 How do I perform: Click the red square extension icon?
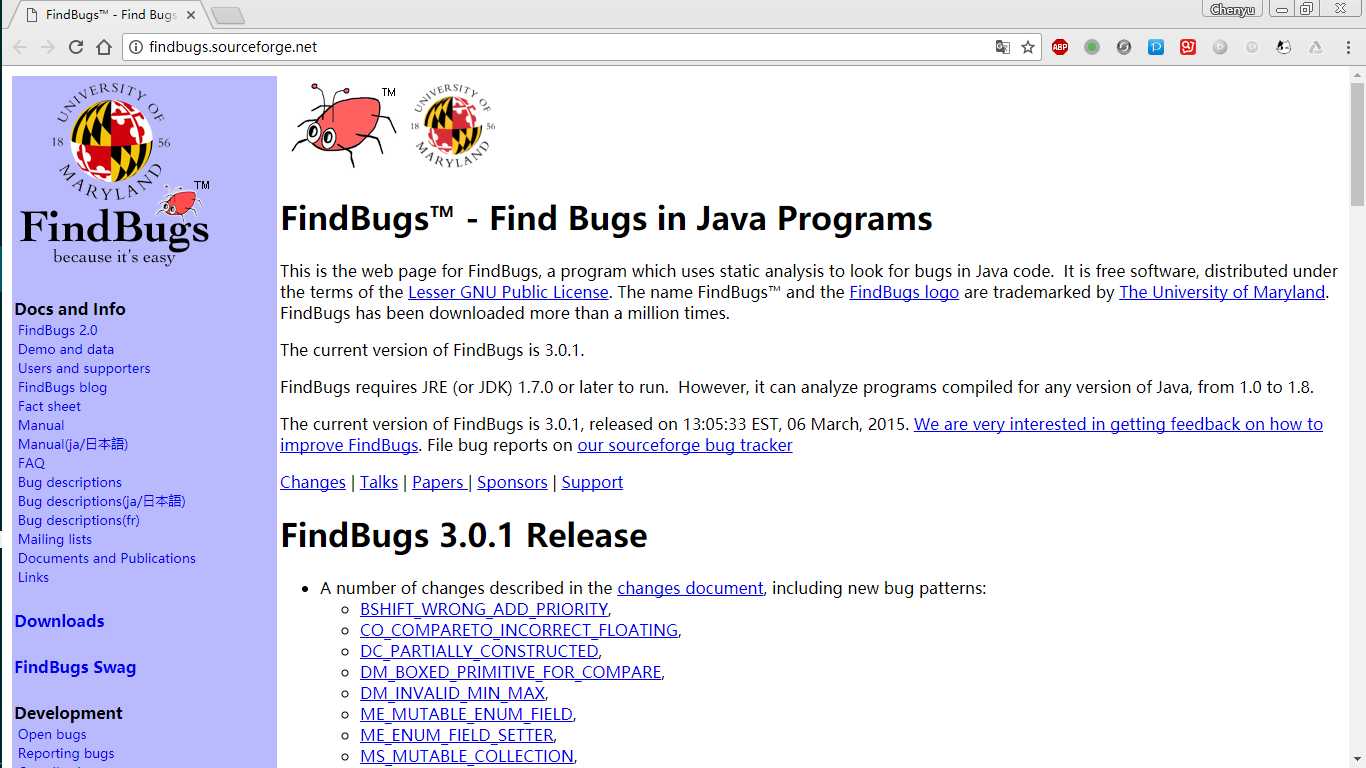point(1188,47)
